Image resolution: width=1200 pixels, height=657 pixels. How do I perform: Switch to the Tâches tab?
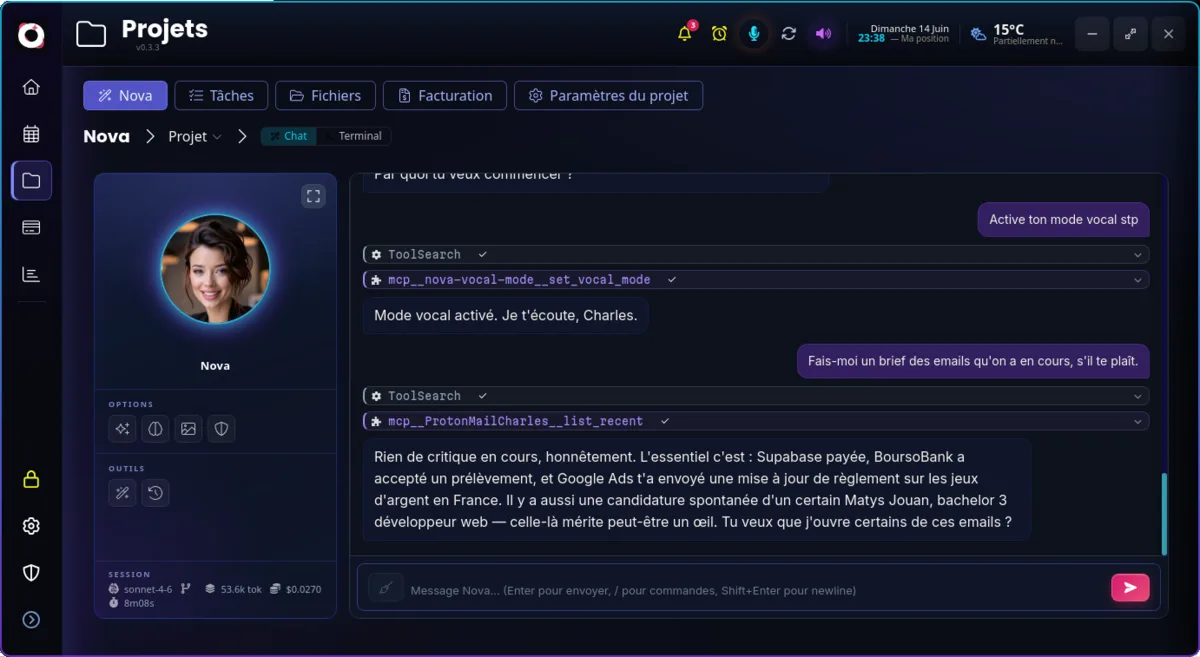tap(221, 96)
